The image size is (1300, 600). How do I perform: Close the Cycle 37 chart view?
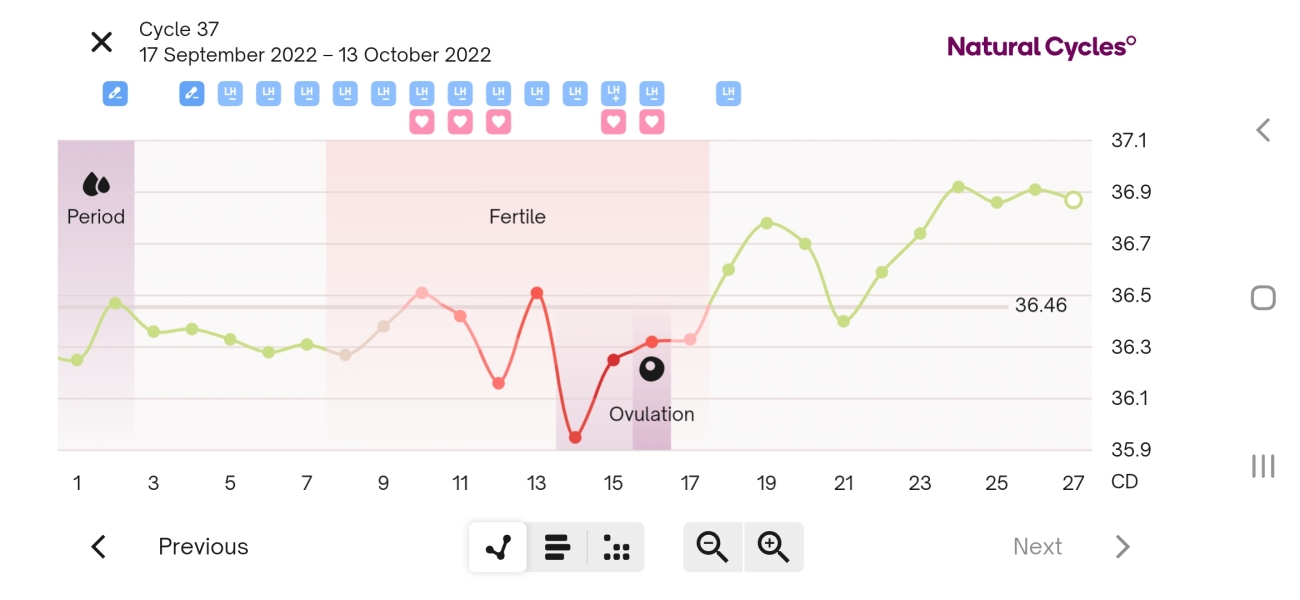click(x=101, y=42)
